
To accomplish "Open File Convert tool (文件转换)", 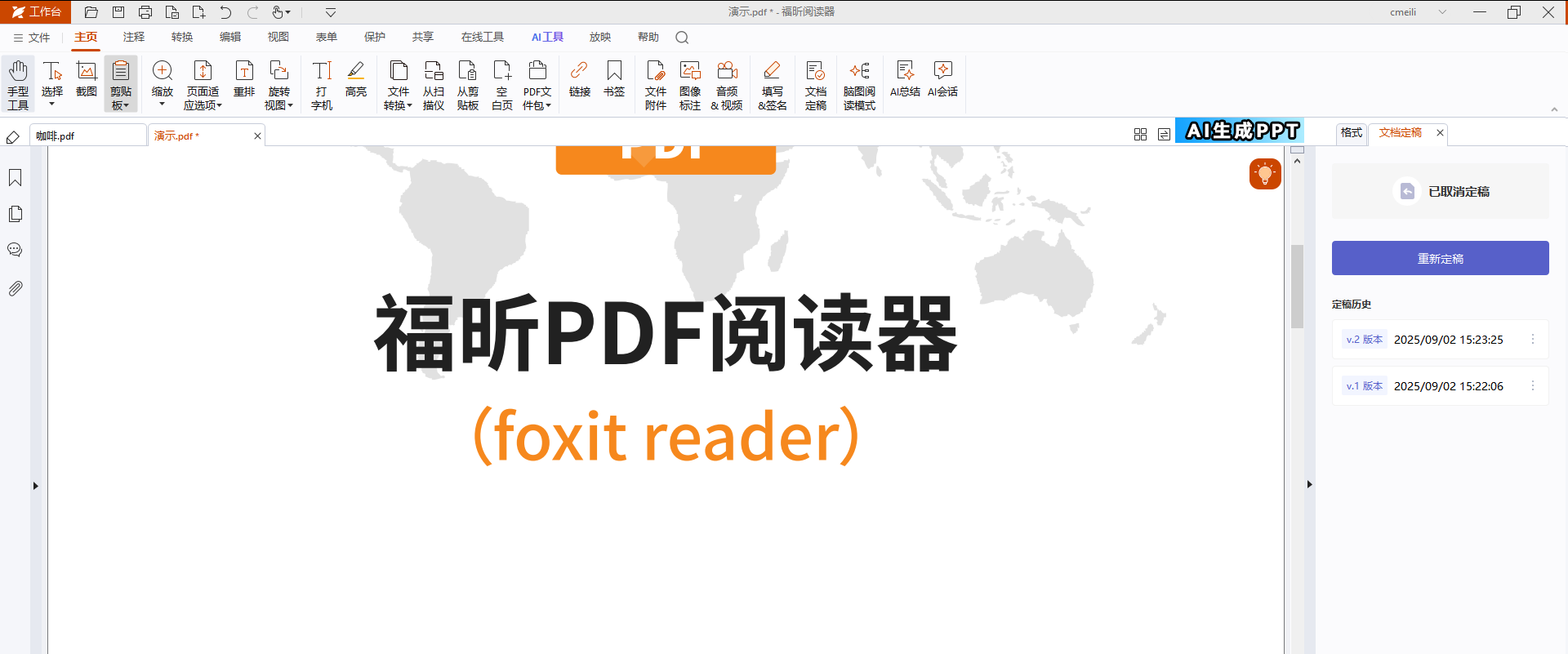I will tap(399, 84).
